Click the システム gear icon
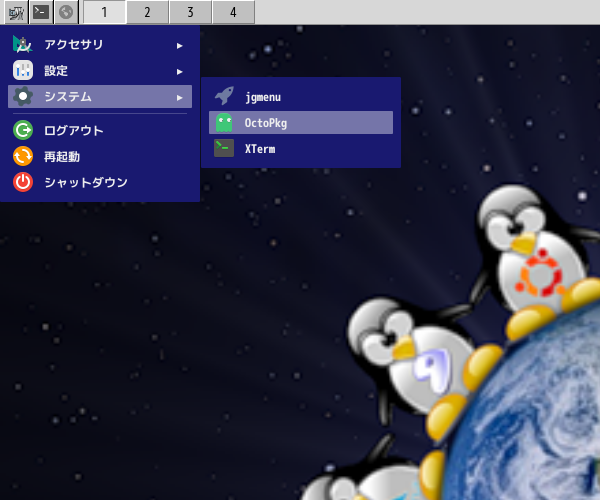This screenshot has width=600, height=500. (23, 96)
